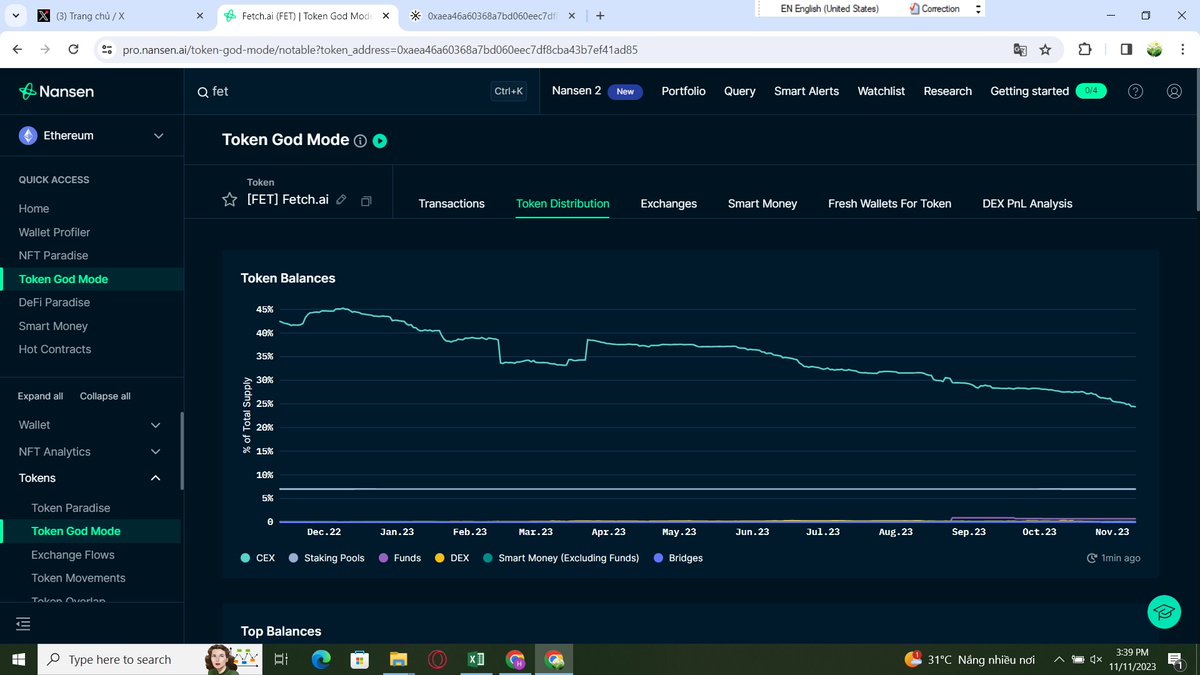Open Chrome three-dot menu

pyautogui.click(x=1181, y=49)
